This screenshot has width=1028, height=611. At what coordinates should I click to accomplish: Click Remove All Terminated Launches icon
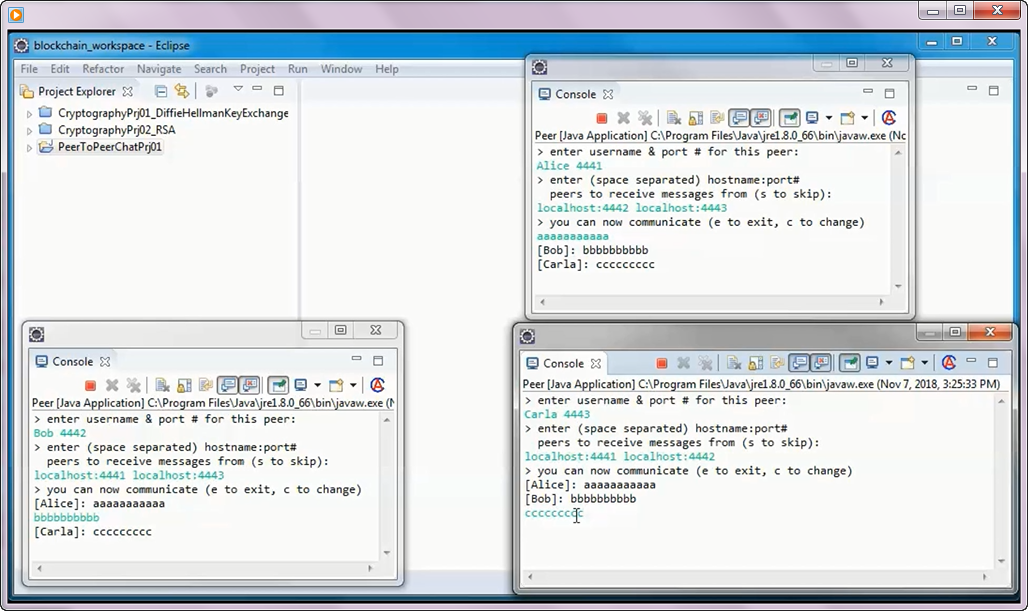(x=644, y=117)
